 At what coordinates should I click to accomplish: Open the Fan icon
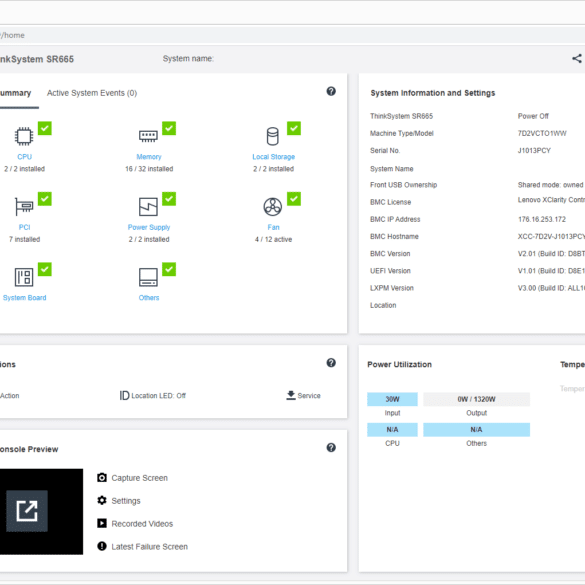click(273, 206)
